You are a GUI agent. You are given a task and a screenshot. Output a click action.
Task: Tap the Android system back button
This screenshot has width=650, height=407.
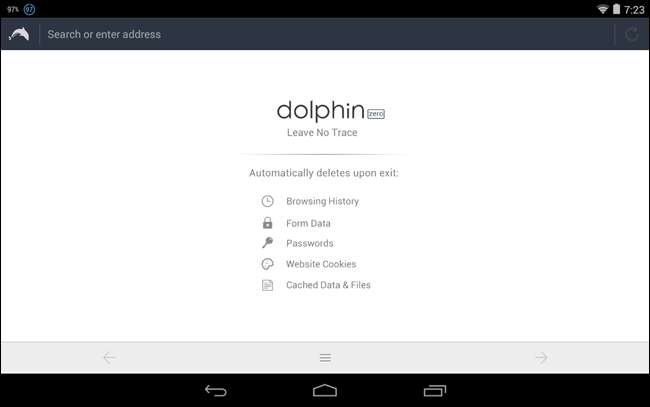tap(216, 391)
